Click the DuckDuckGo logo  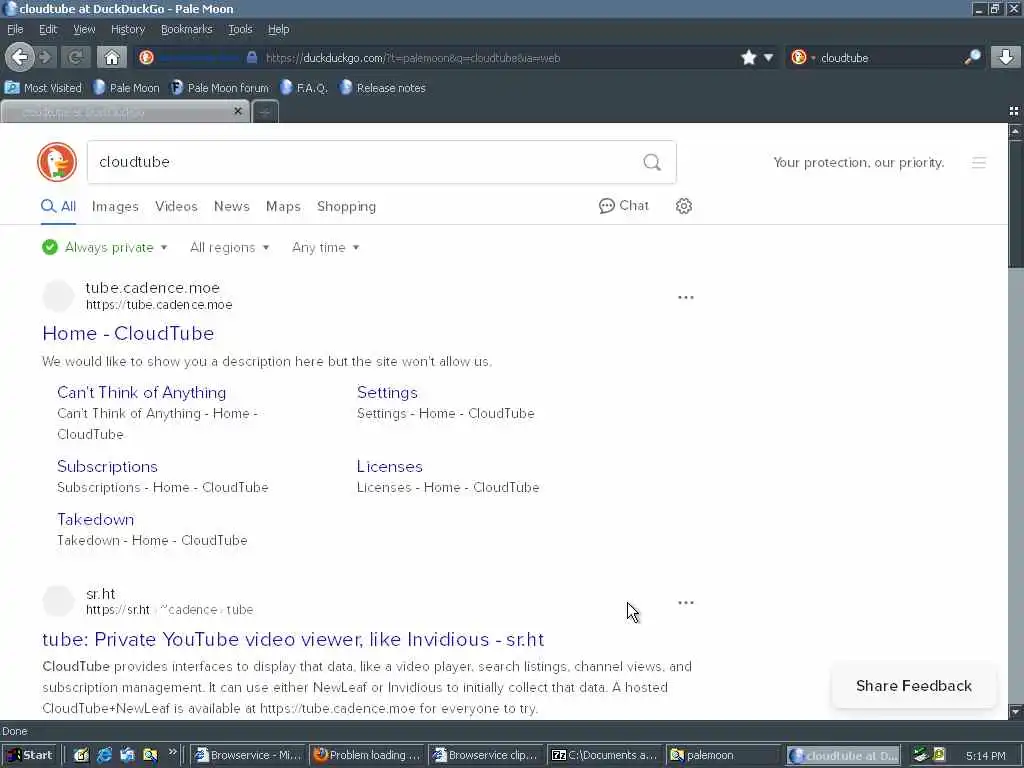[x=57, y=162]
